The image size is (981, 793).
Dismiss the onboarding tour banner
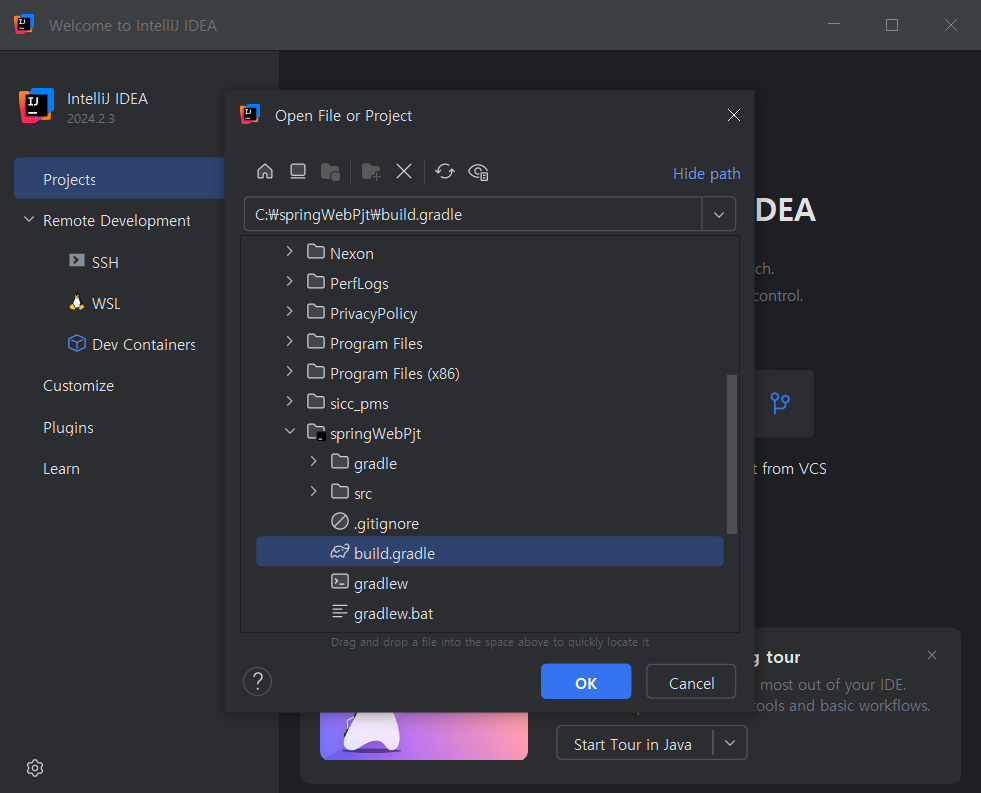pos(932,655)
